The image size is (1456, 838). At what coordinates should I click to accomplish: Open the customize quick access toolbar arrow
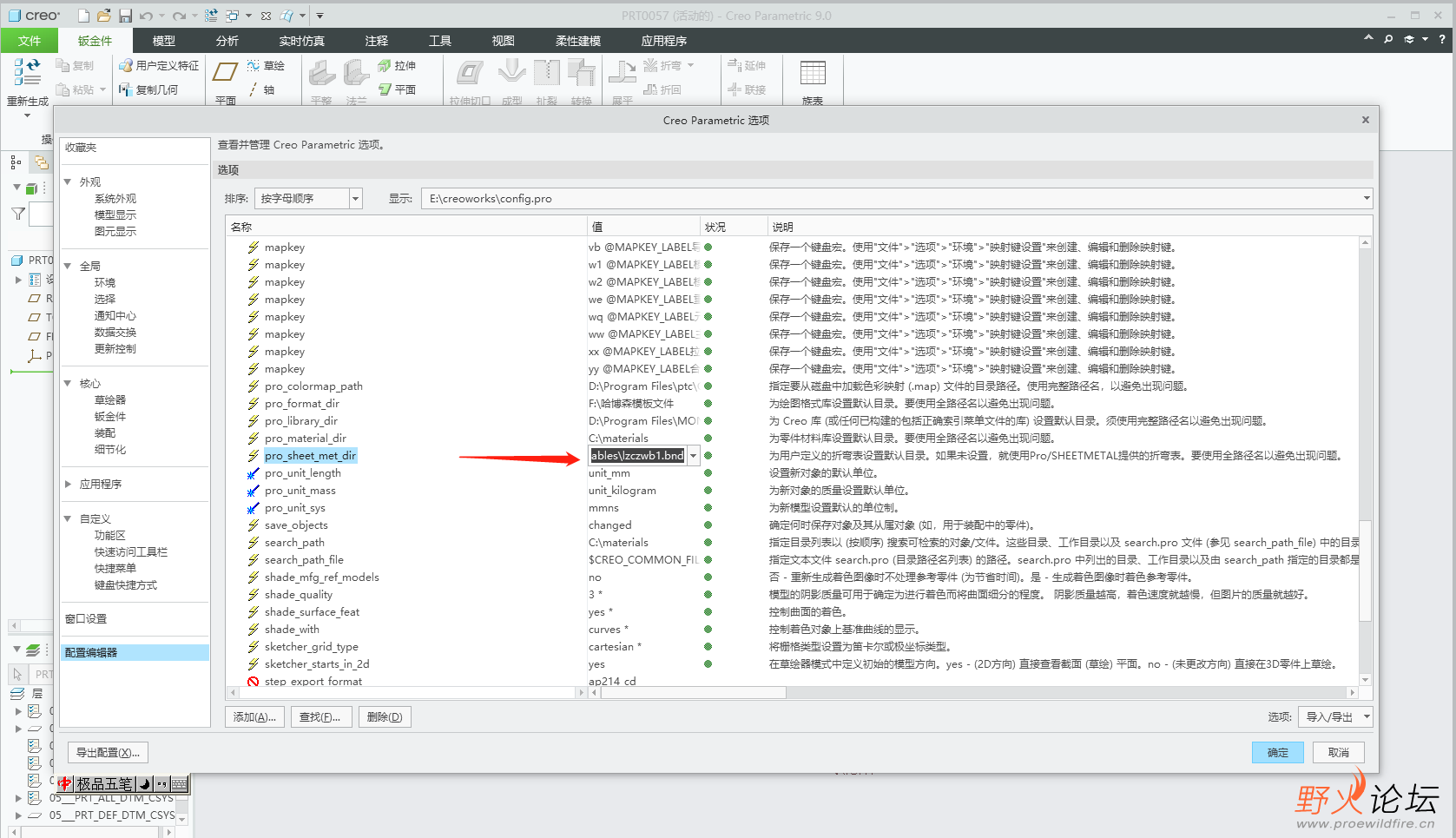pyautogui.click(x=320, y=16)
